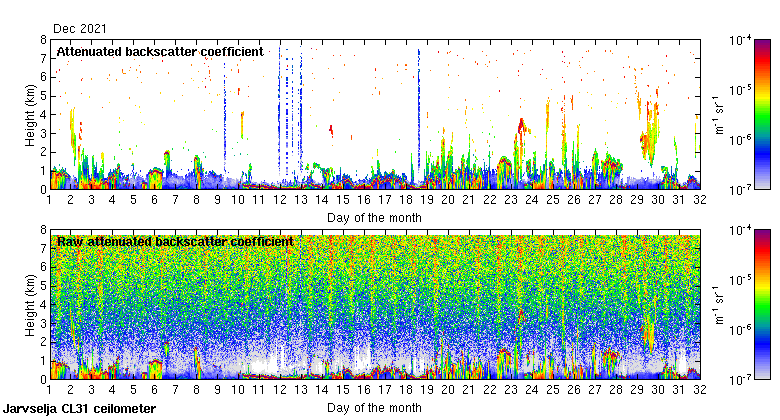780x420 pixels.
Task: Click day 16 tick label under lower plot
Action: (x=364, y=390)
